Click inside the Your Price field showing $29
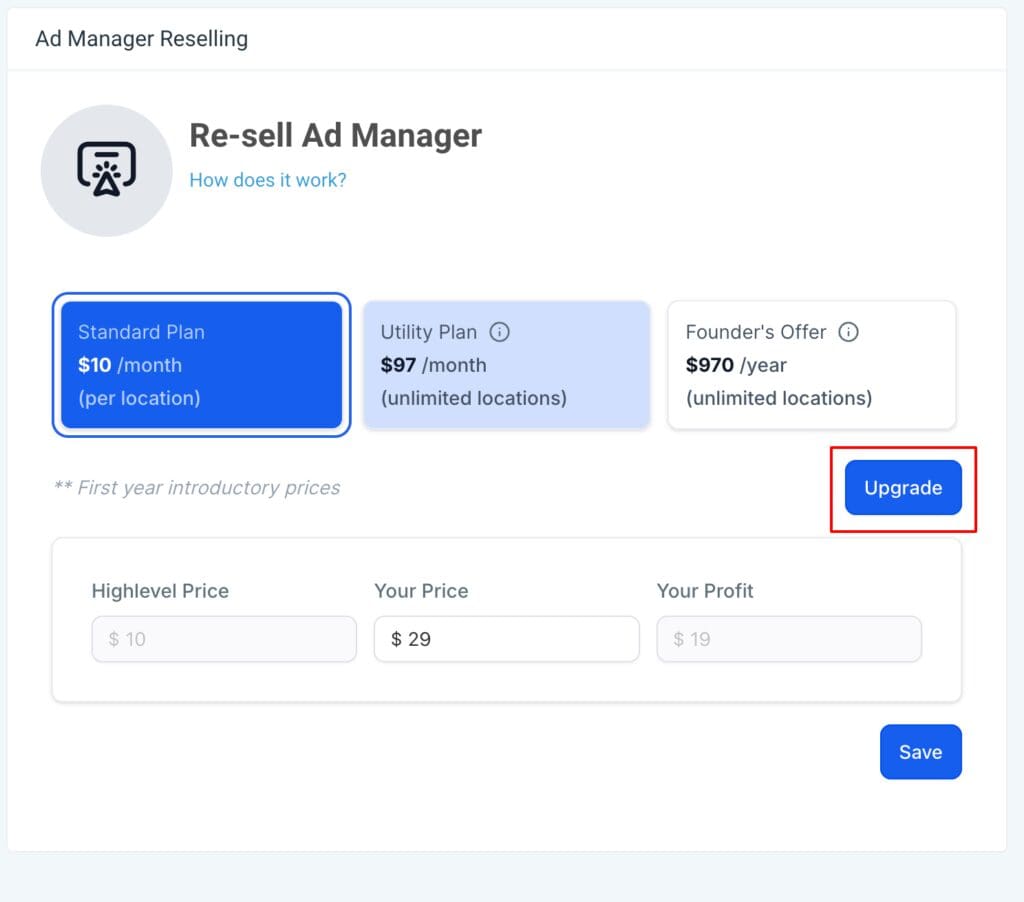 coord(506,638)
